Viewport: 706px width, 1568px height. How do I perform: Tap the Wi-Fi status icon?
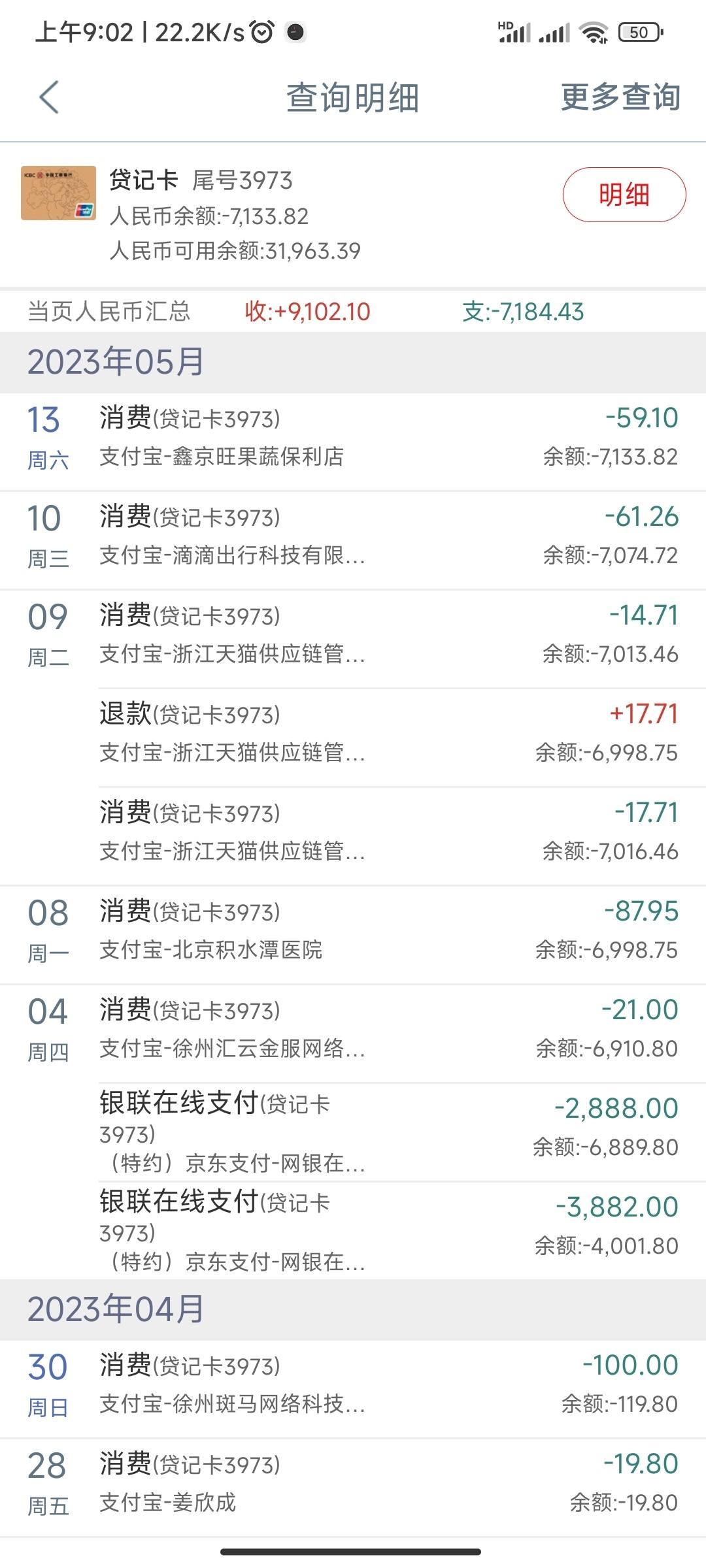pos(594,32)
